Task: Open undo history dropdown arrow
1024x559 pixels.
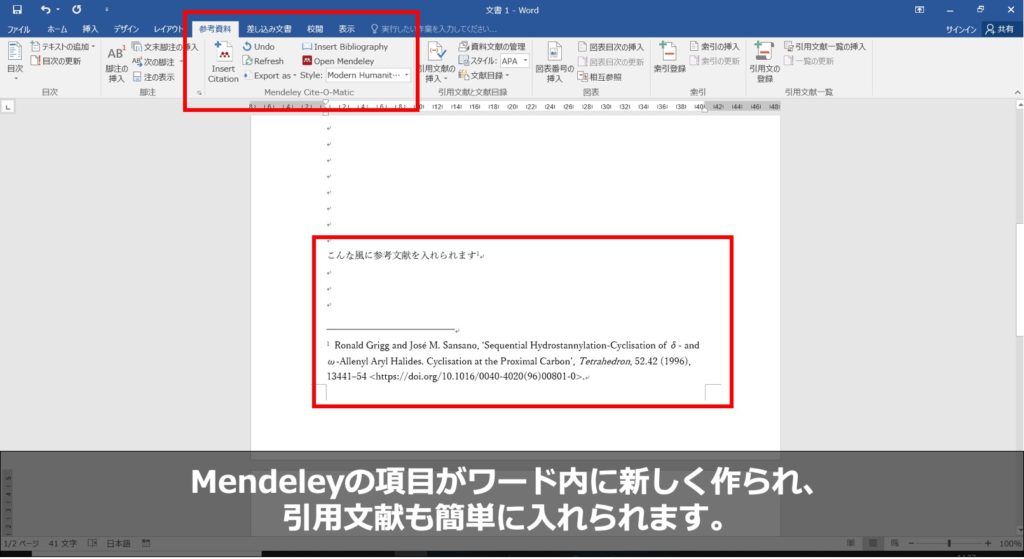Action: 58,10
